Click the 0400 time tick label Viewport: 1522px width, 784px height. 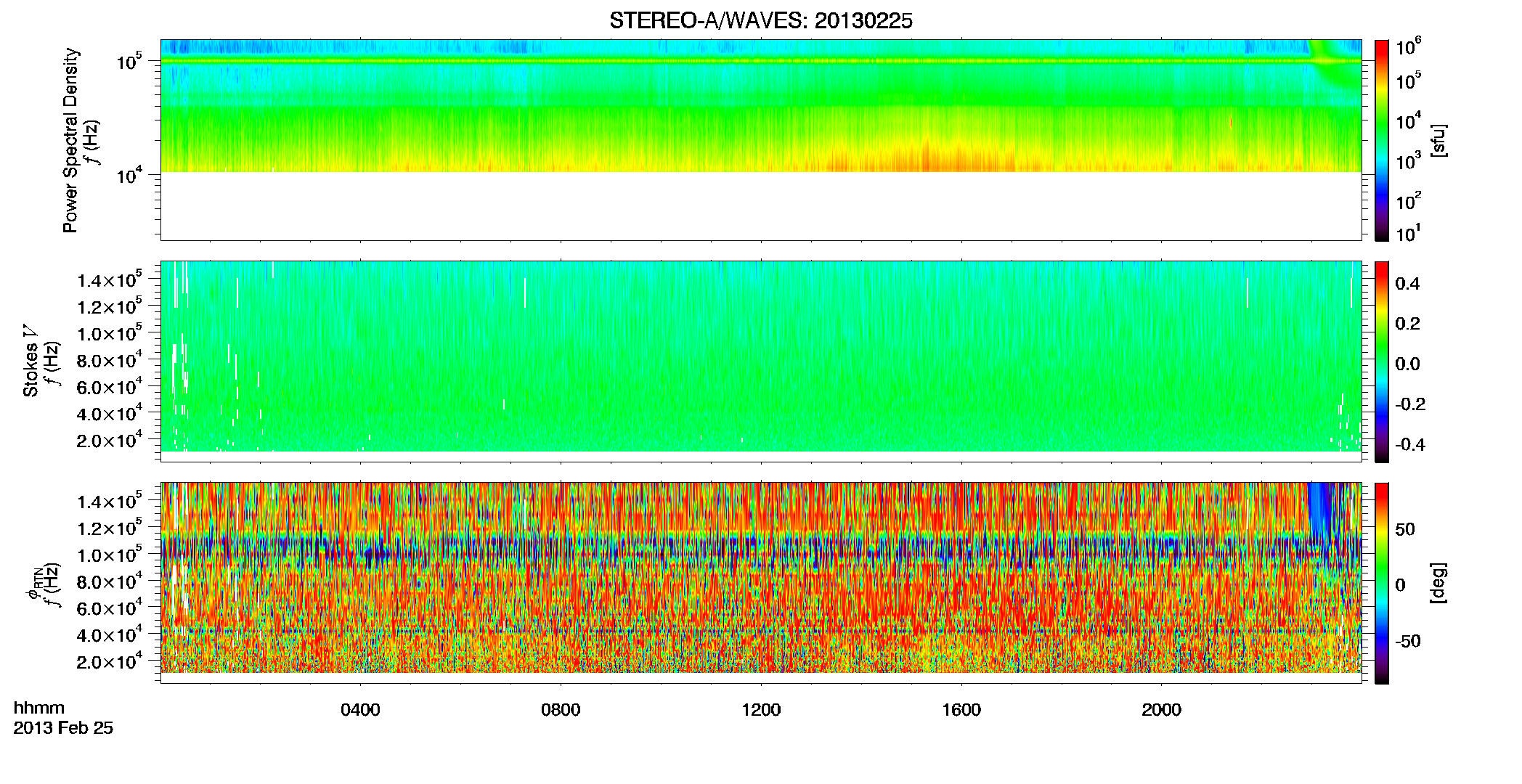coord(360,710)
